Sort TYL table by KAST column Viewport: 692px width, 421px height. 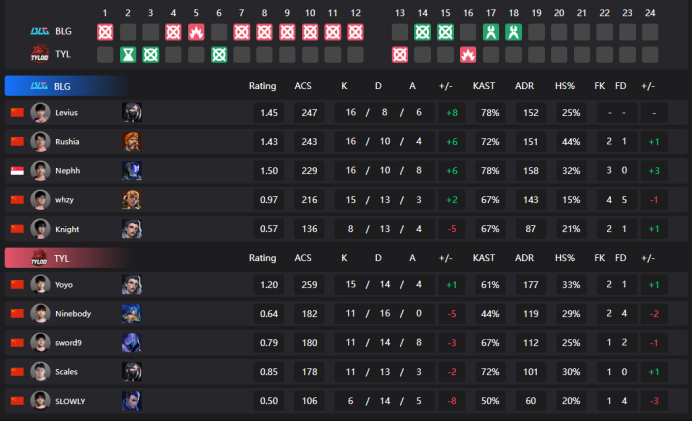(484, 258)
